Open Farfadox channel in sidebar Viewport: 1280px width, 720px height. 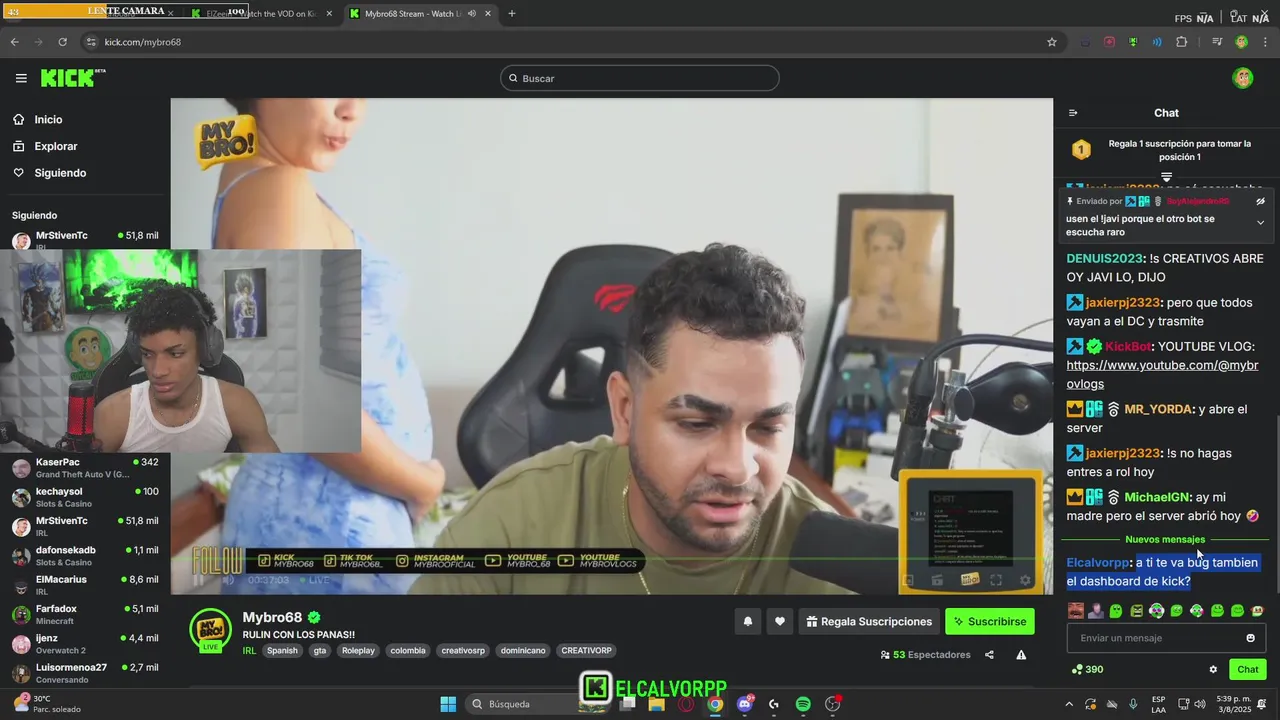point(85,614)
